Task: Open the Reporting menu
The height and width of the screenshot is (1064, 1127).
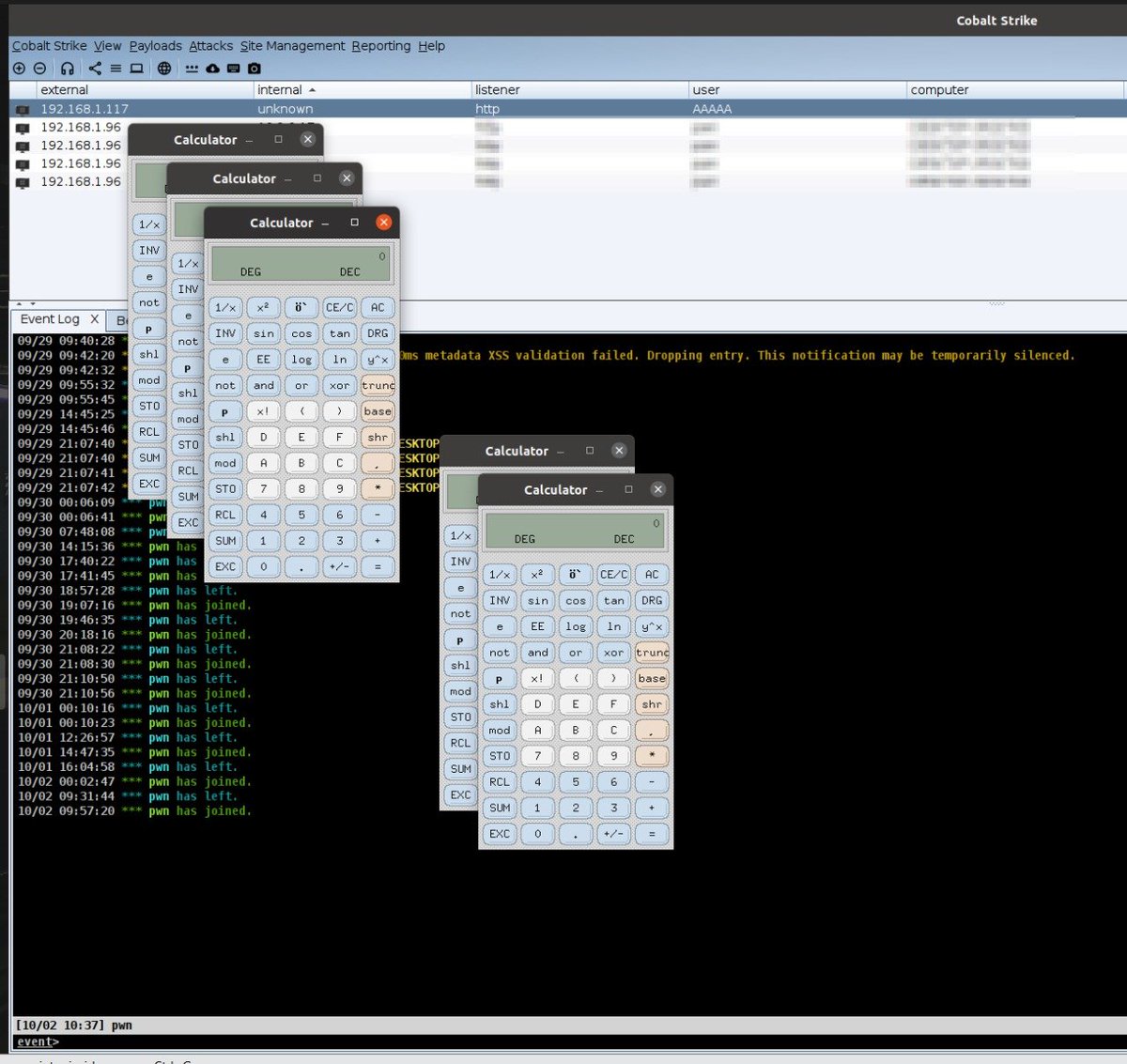Action: pyautogui.click(x=381, y=46)
